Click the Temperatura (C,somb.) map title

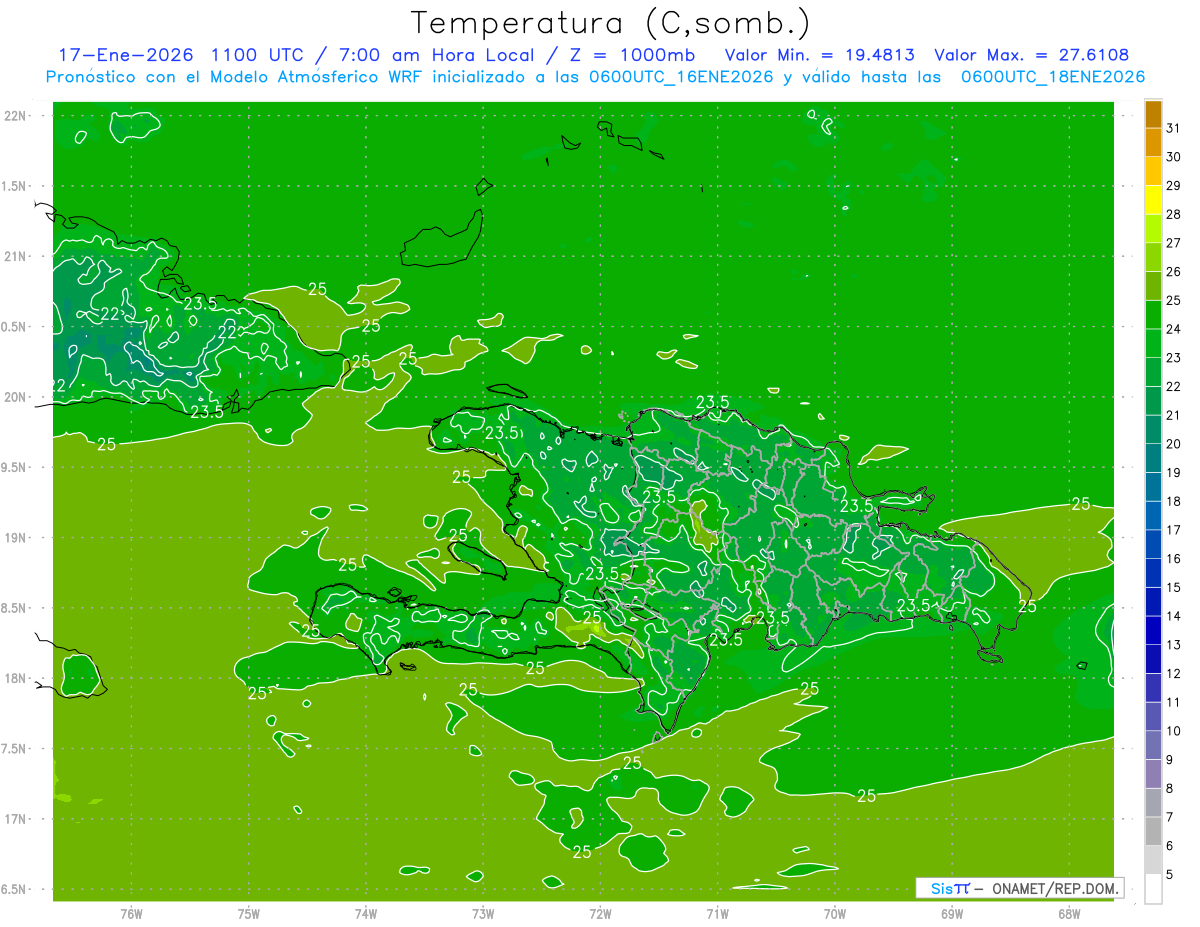pyautogui.click(x=610, y=22)
